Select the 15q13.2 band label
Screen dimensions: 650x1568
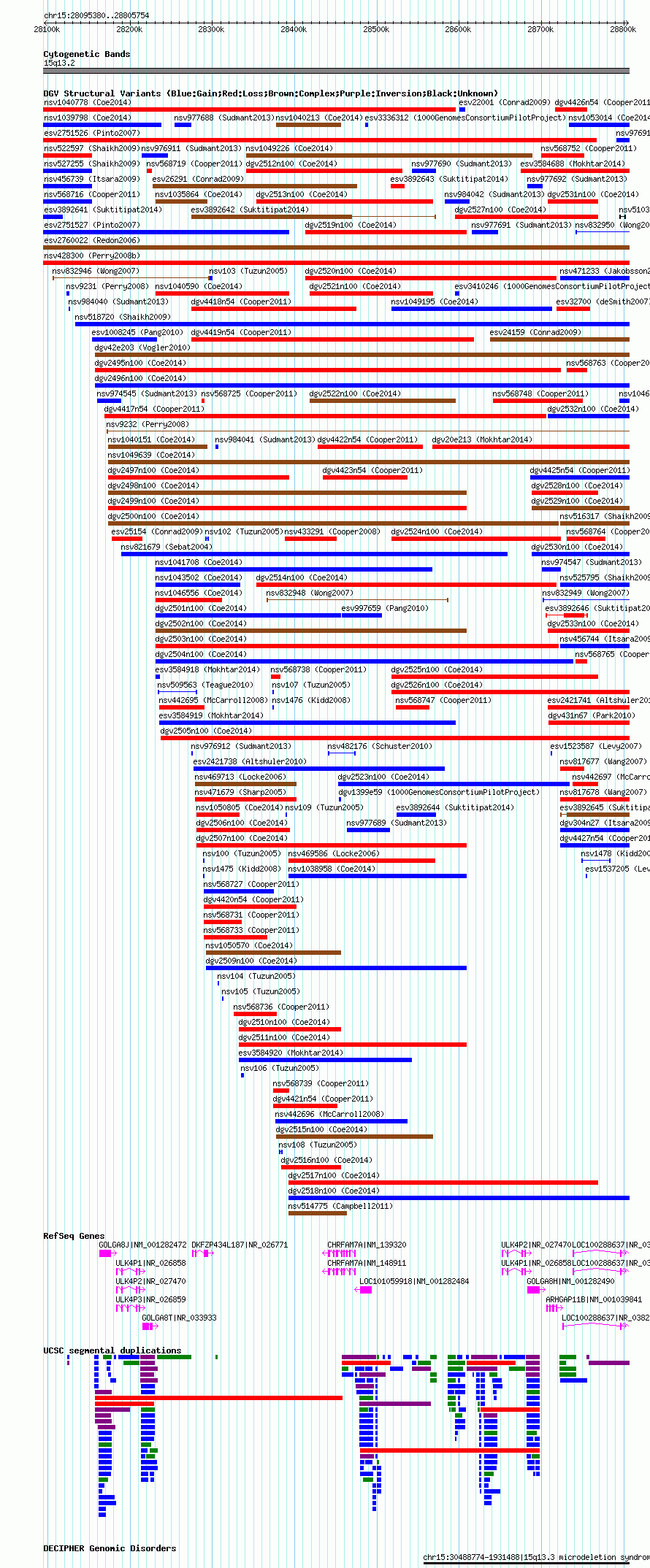point(59,63)
